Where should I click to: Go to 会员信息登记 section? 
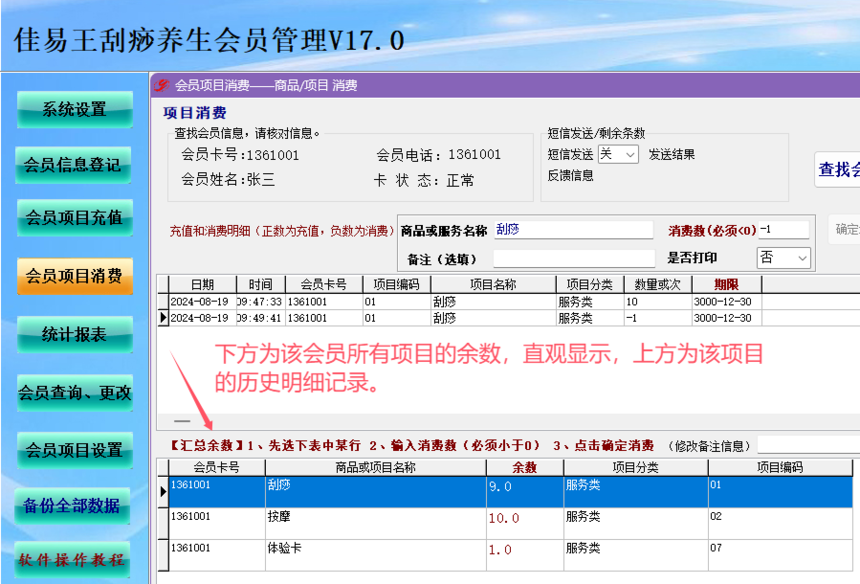73,165
